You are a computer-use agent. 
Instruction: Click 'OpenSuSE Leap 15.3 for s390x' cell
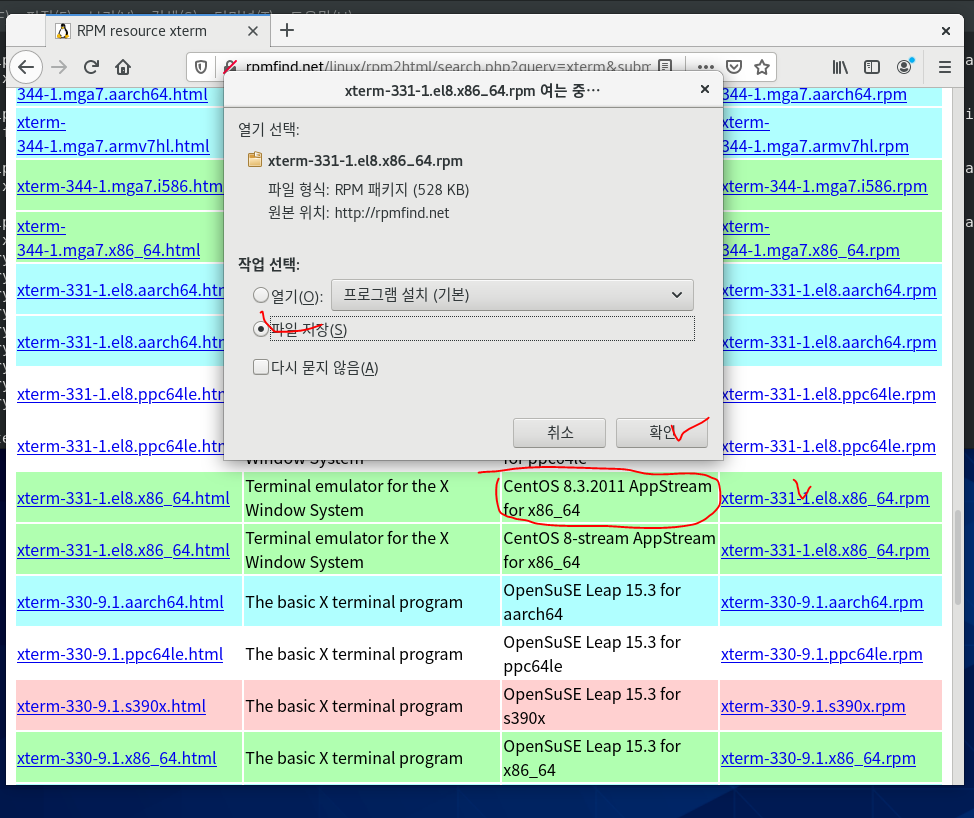tap(609, 706)
